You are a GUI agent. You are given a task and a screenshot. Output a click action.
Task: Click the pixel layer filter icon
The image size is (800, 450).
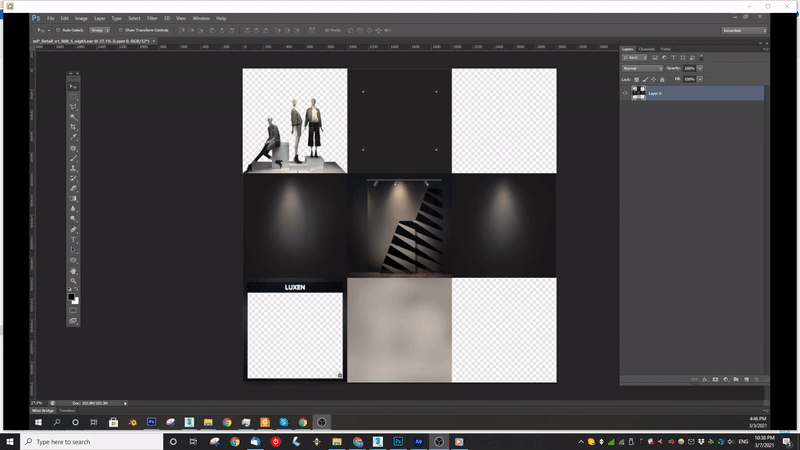(x=654, y=58)
